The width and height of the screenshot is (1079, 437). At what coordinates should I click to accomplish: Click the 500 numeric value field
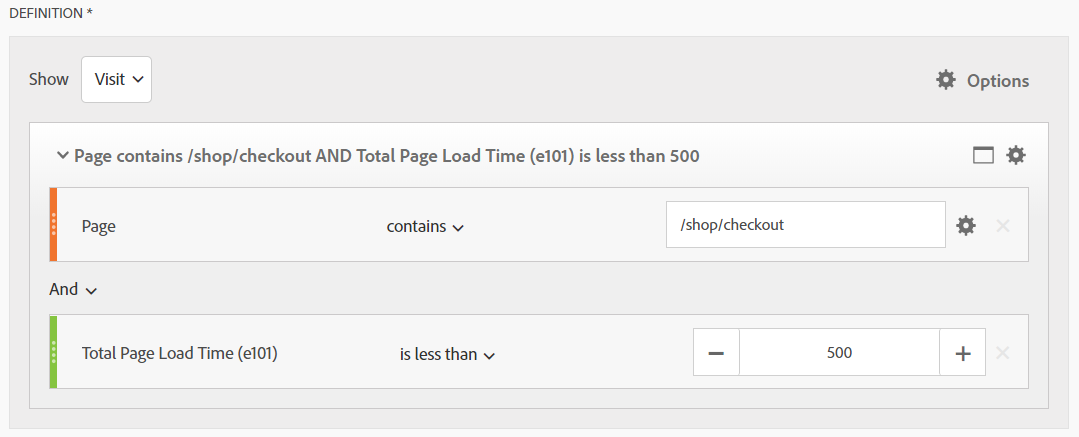click(x=839, y=353)
